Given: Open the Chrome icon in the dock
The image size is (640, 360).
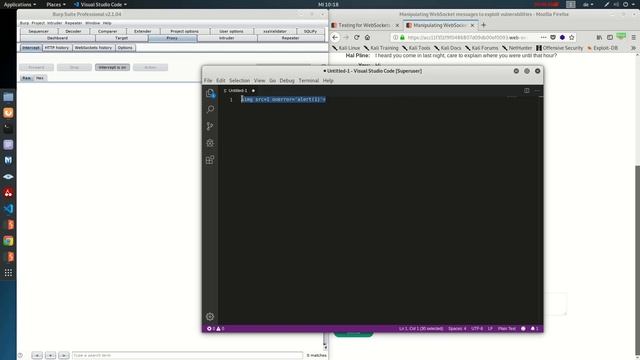Looking at the screenshot, I should click(x=8, y=241).
